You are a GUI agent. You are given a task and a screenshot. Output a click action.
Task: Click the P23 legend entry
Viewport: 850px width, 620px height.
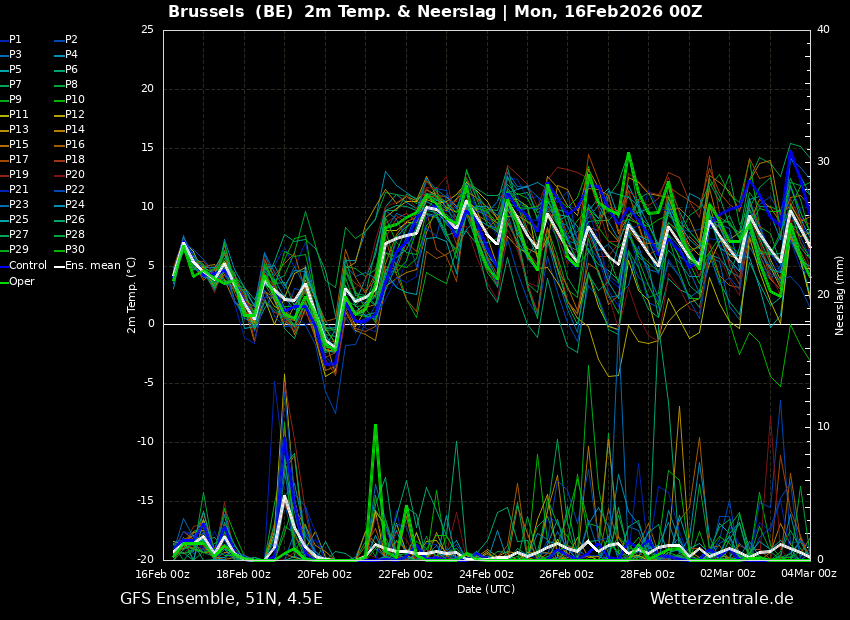pos(14,204)
